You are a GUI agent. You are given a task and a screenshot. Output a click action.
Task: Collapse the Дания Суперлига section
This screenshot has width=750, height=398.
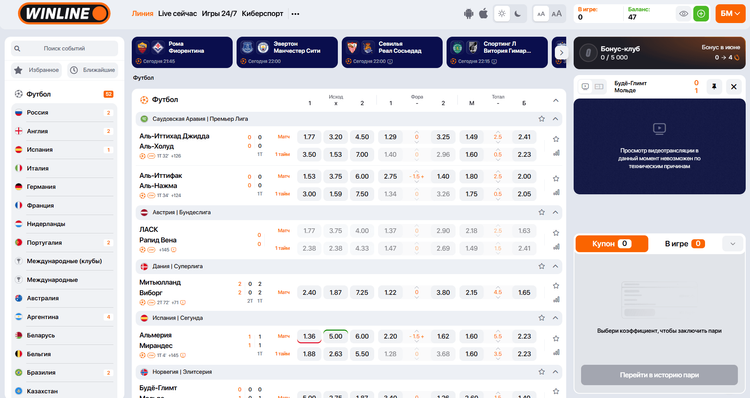[x=555, y=266]
